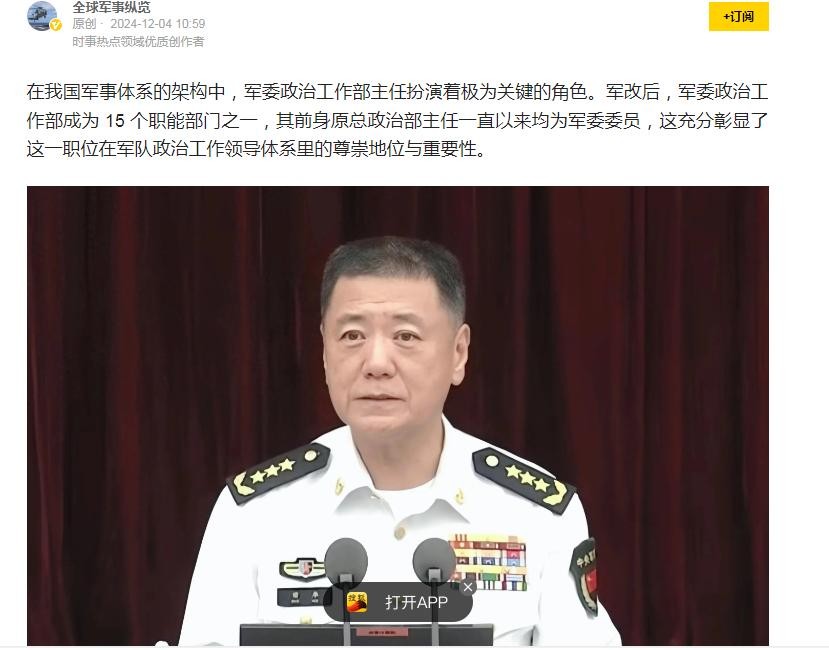Click the yellow verified badge on avatar

click(x=57, y=25)
